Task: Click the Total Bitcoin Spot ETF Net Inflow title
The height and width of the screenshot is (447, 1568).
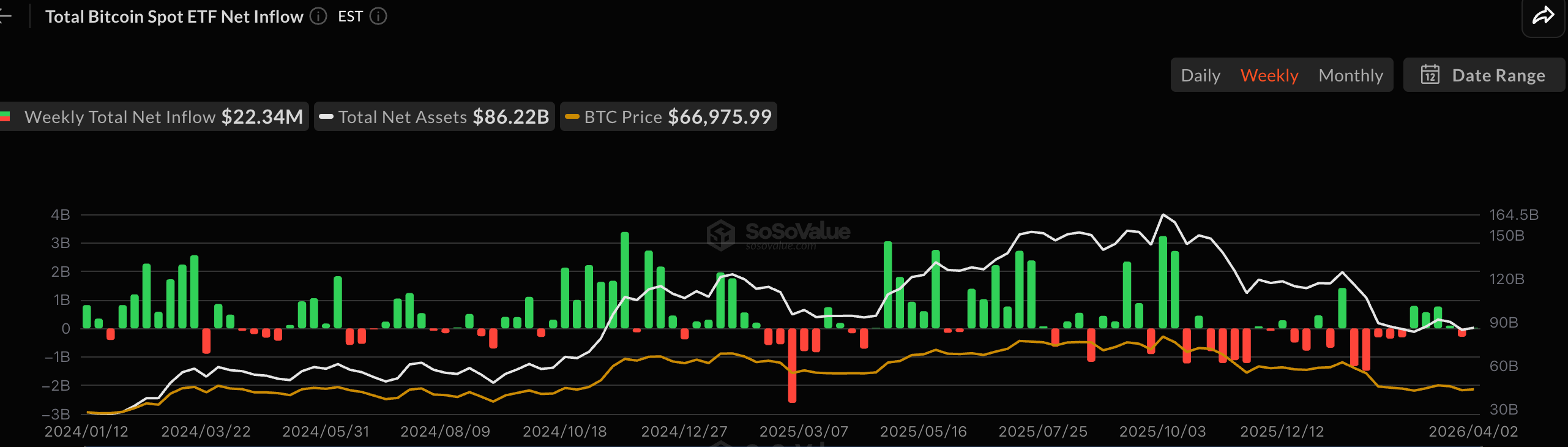Action: [x=174, y=17]
